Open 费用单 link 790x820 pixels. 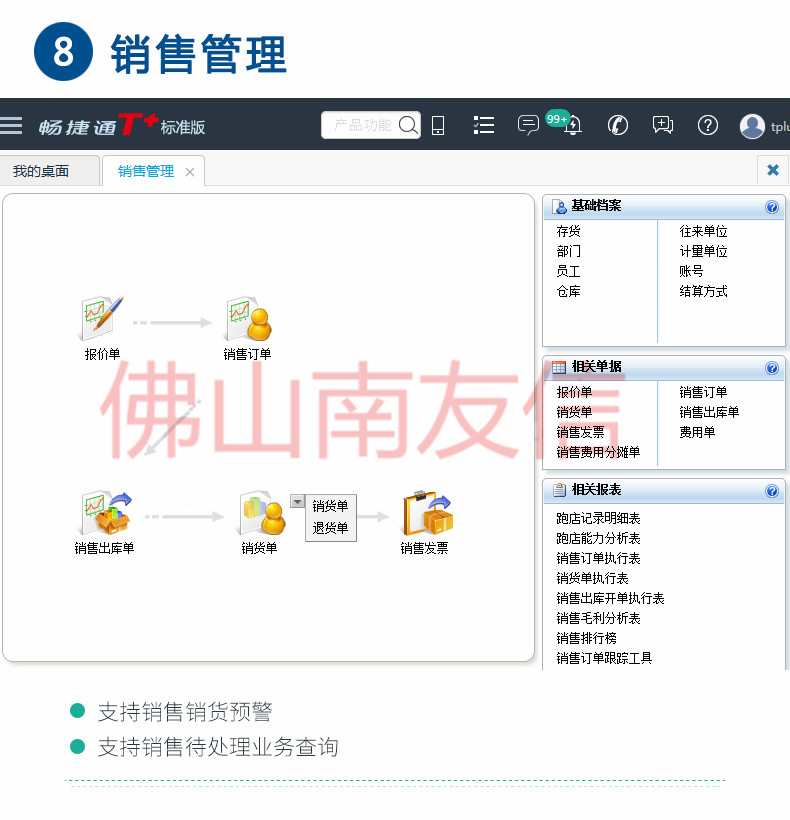(697, 432)
